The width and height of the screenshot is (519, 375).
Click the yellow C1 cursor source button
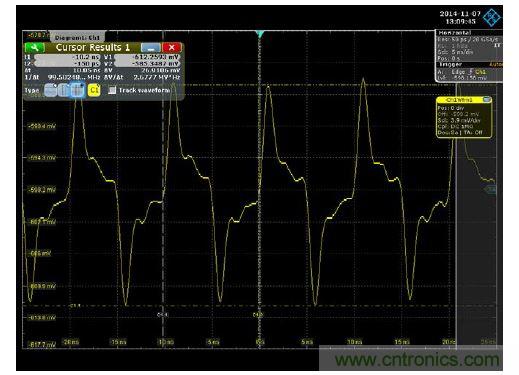(x=94, y=90)
